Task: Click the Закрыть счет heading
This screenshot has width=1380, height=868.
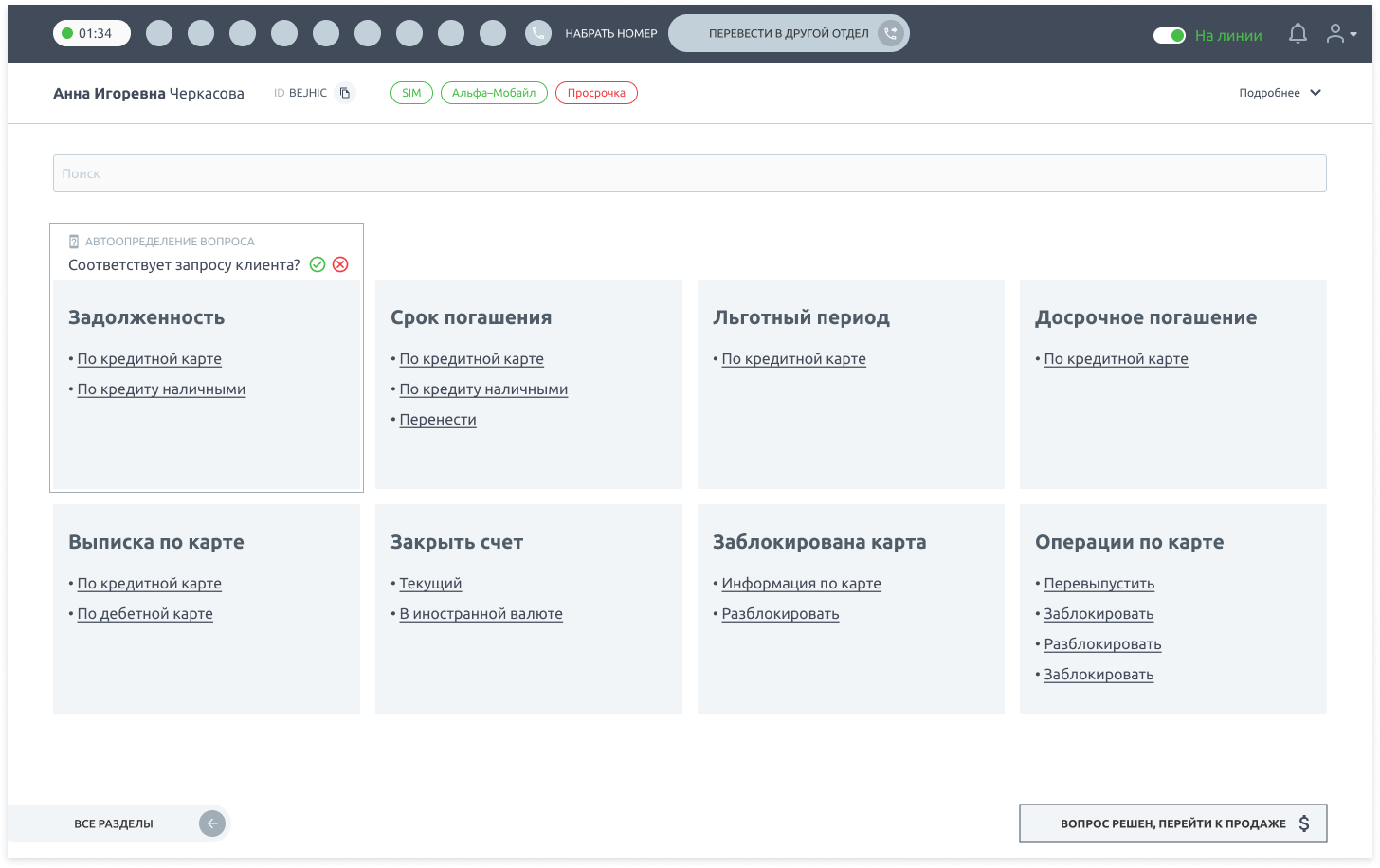Action: pyautogui.click(x=457, y=542)
